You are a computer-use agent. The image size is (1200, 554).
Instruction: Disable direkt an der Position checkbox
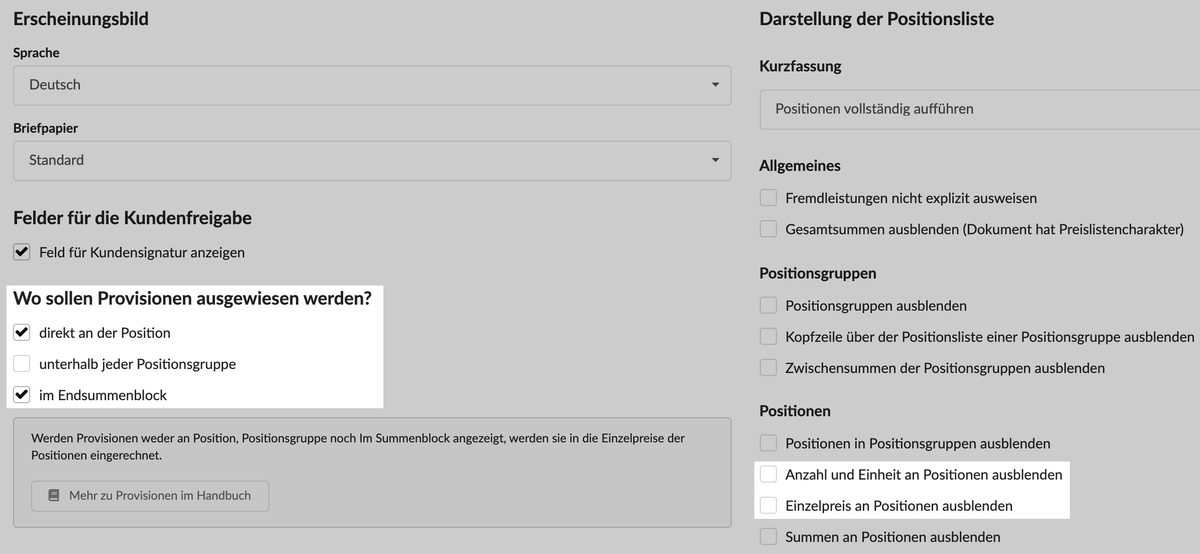pos(22,332)
